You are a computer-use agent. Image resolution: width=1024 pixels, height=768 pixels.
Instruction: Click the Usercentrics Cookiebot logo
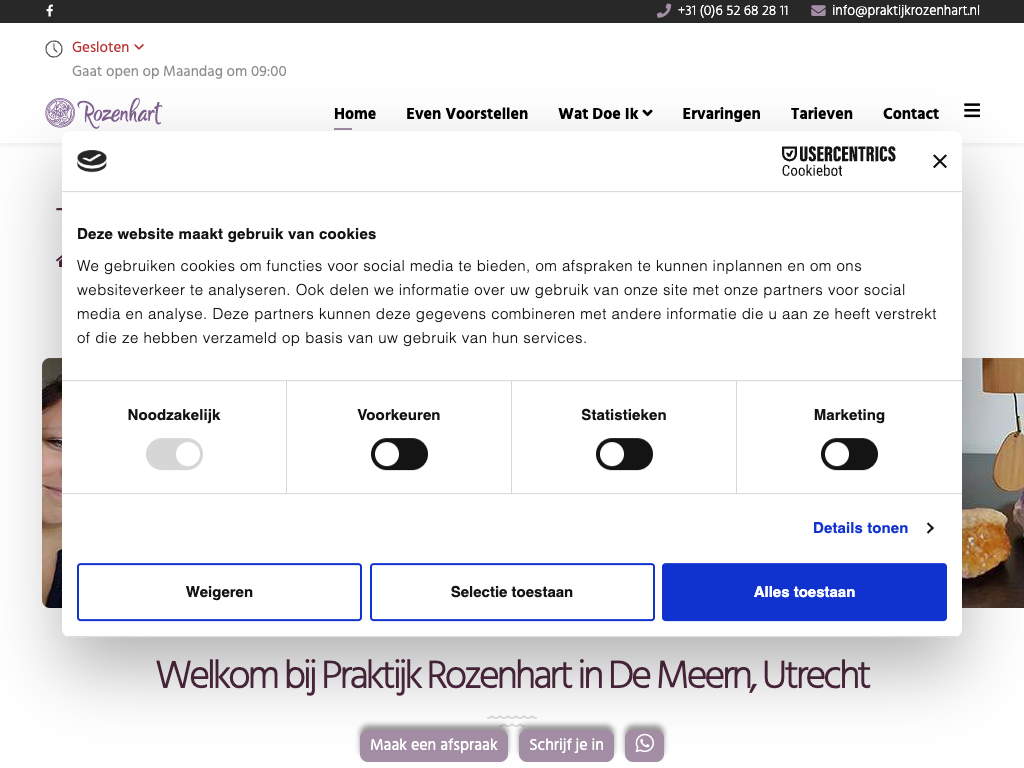839,161
